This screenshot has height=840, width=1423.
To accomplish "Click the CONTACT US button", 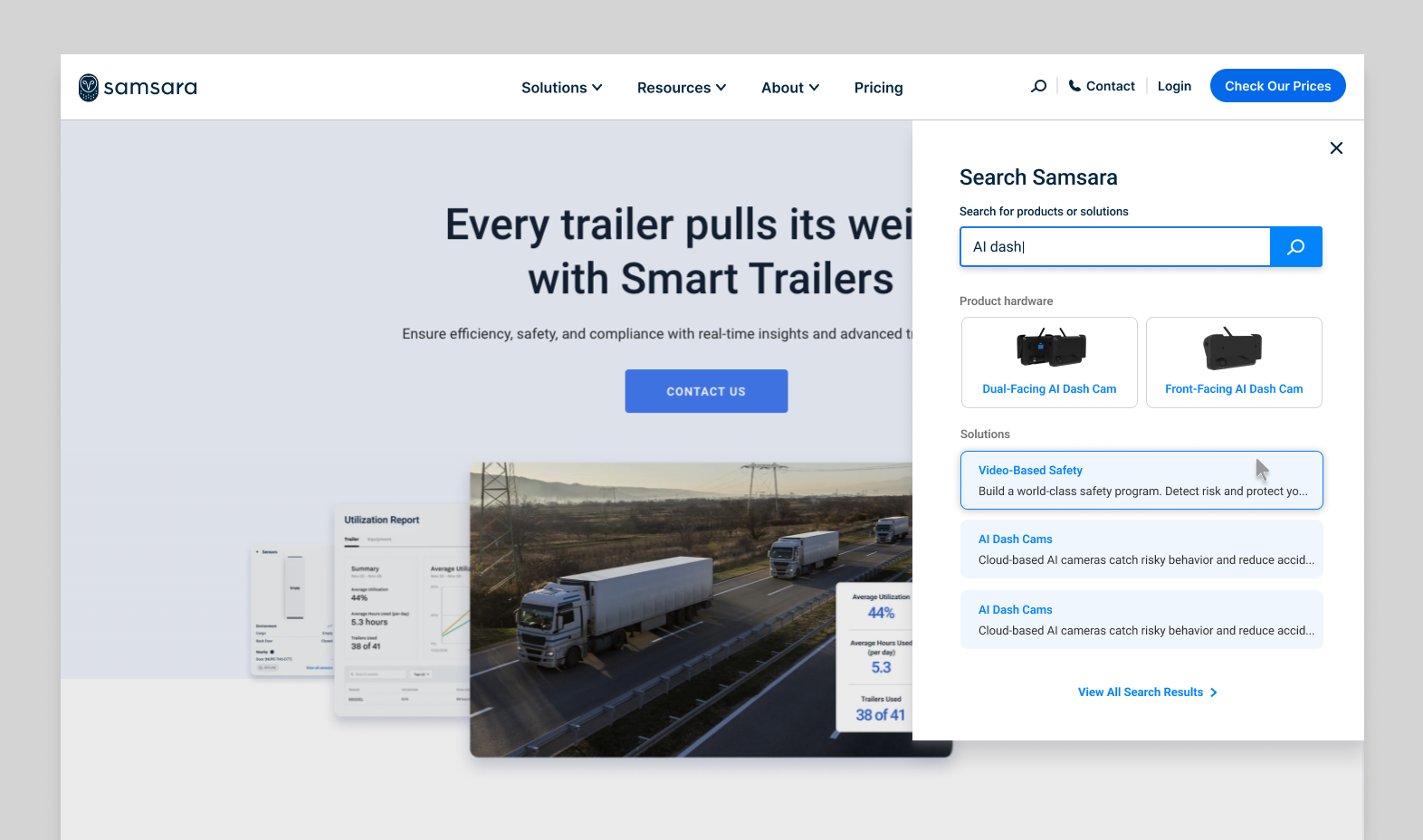I will click(706, 391).
